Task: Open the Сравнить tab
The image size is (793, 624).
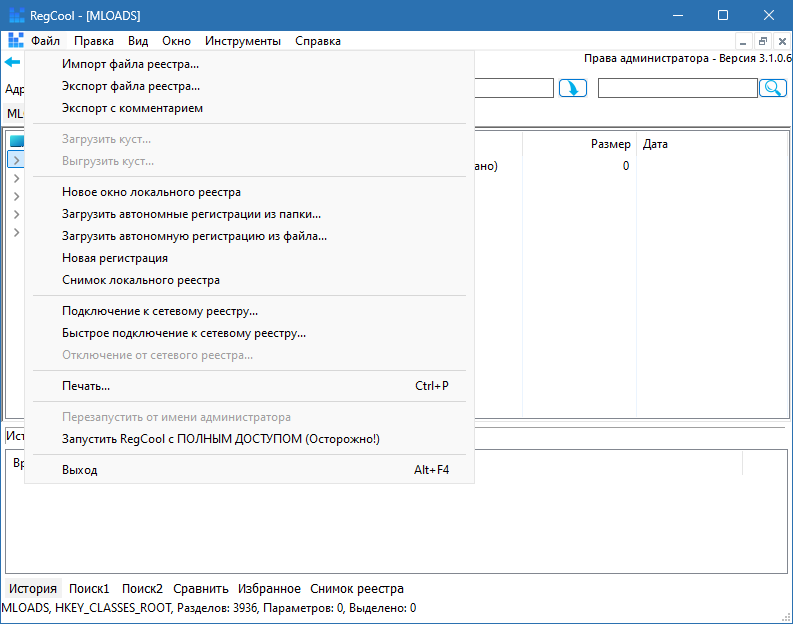Action: tap(201, 589)
